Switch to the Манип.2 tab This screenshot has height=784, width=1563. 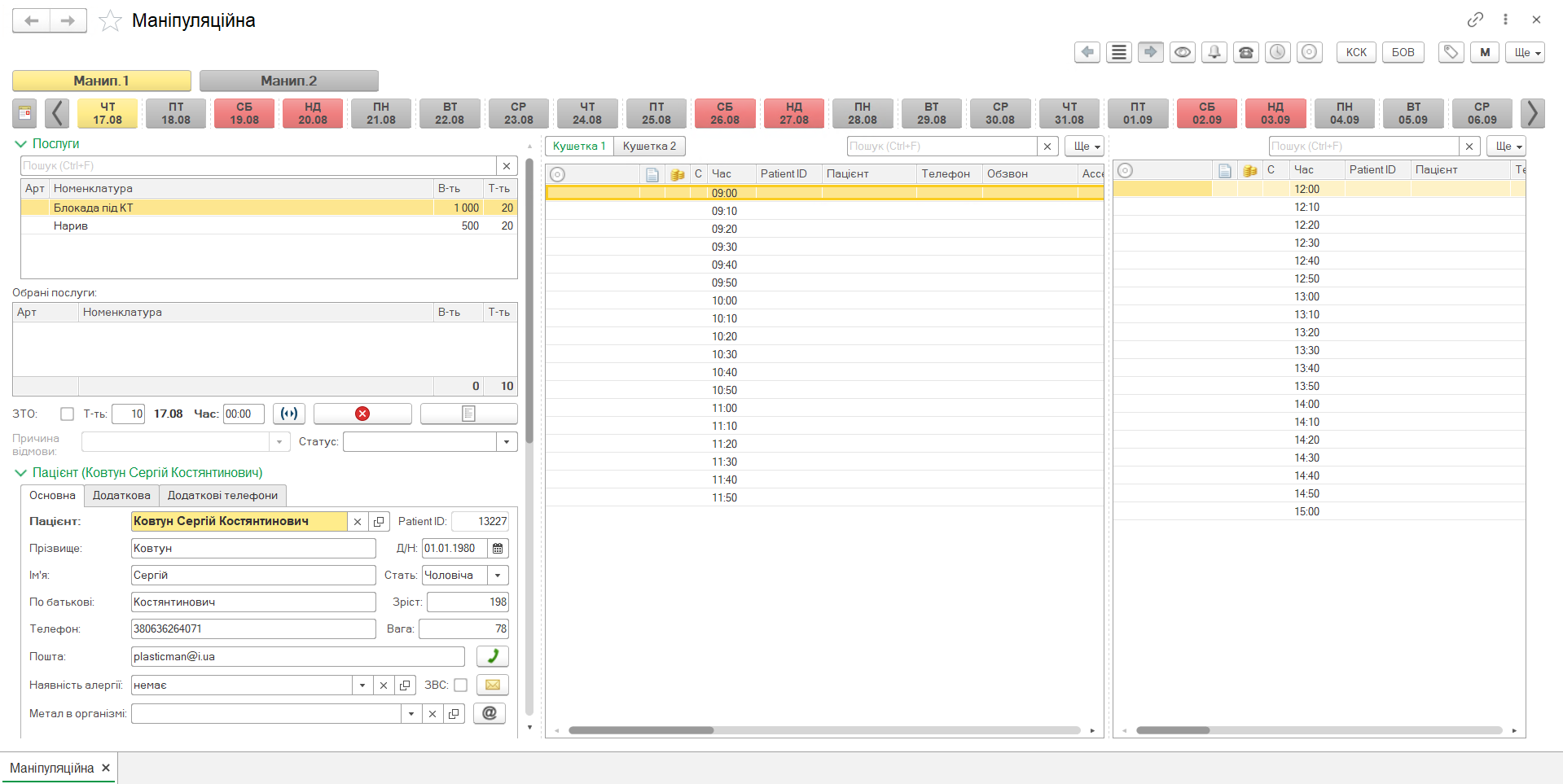point(288,81)
